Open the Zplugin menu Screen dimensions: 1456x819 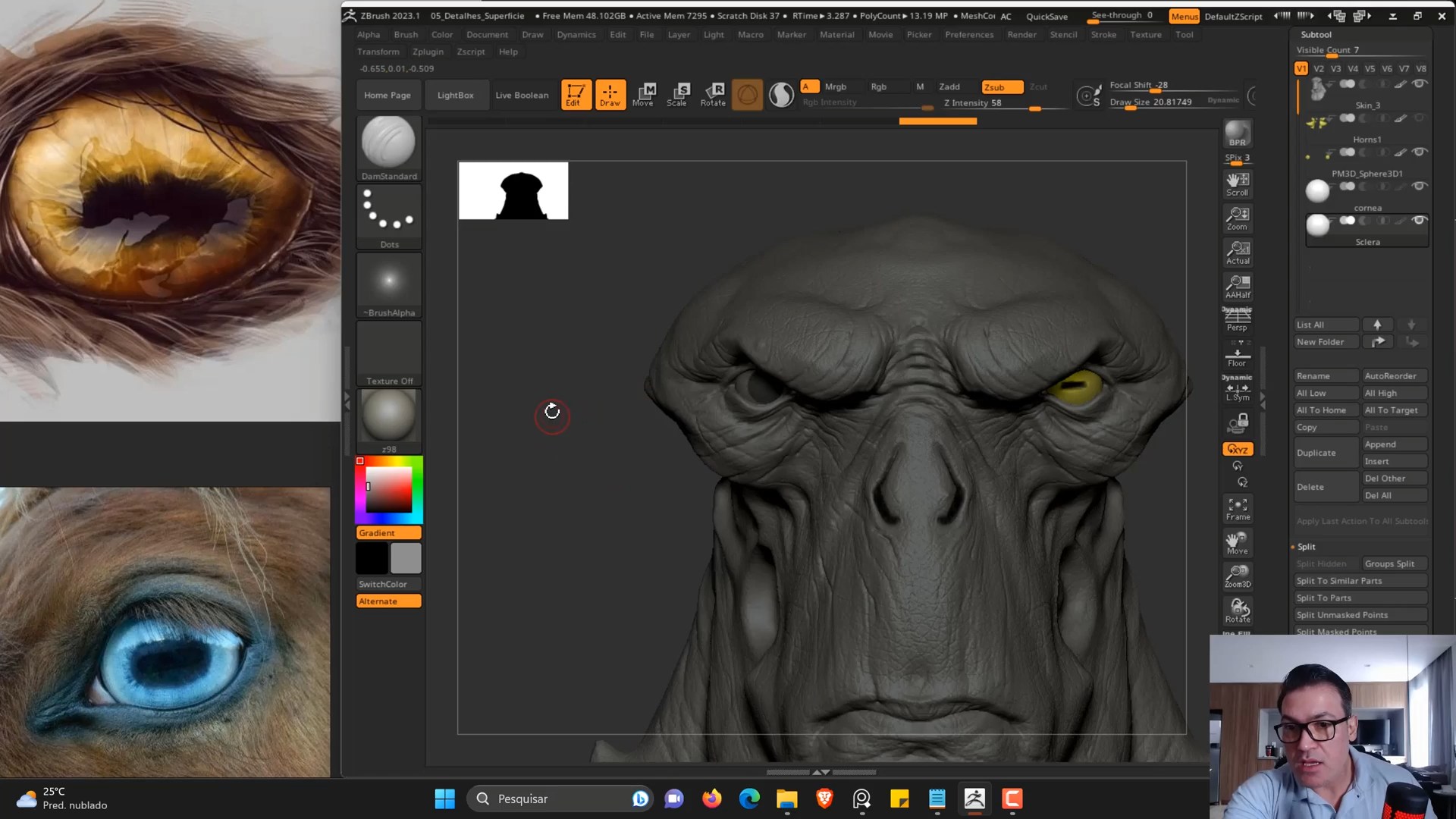click(428, 52)
